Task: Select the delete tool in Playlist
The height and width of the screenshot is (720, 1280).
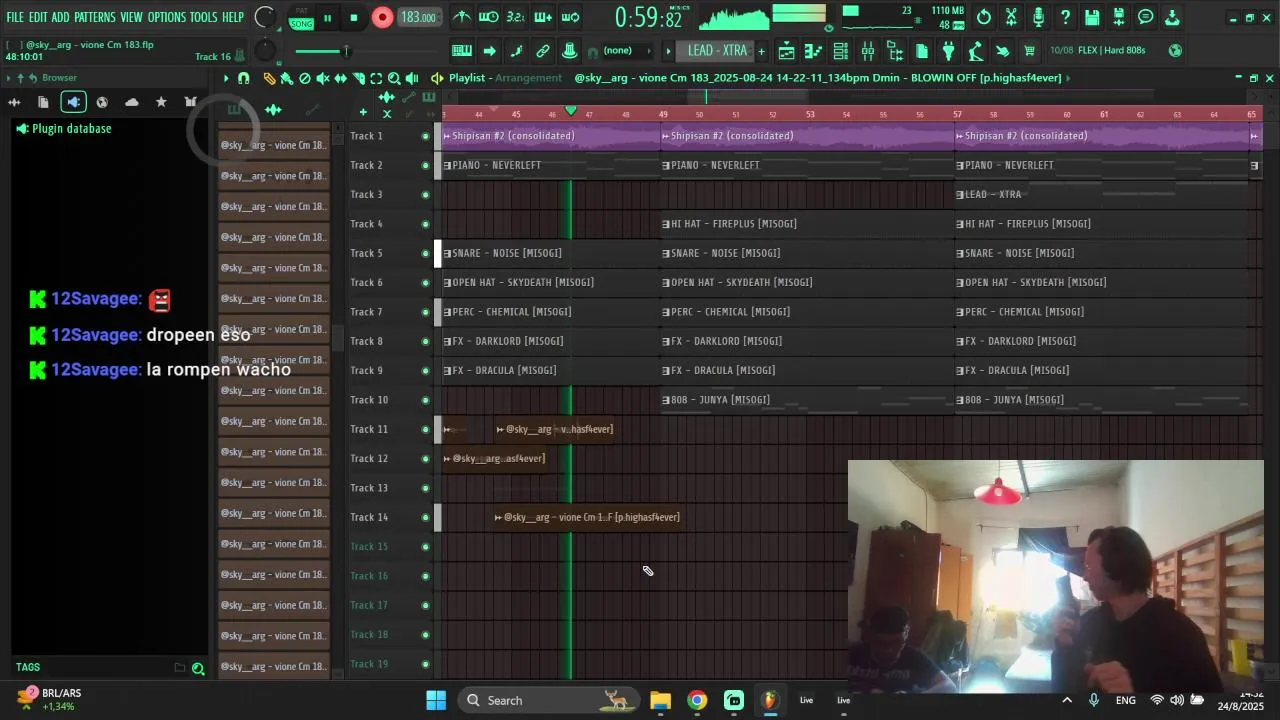Action: pos(305,78)
